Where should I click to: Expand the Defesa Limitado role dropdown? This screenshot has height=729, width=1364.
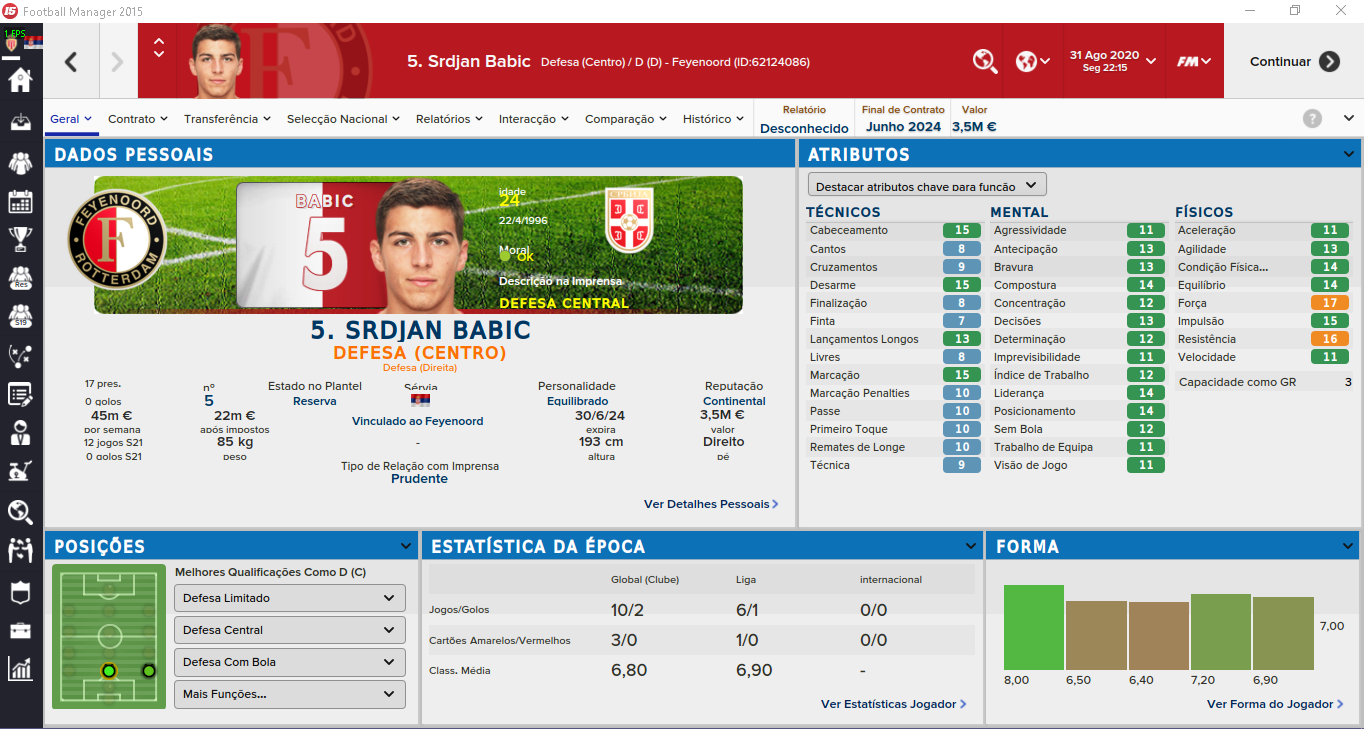tap(290, 598)
